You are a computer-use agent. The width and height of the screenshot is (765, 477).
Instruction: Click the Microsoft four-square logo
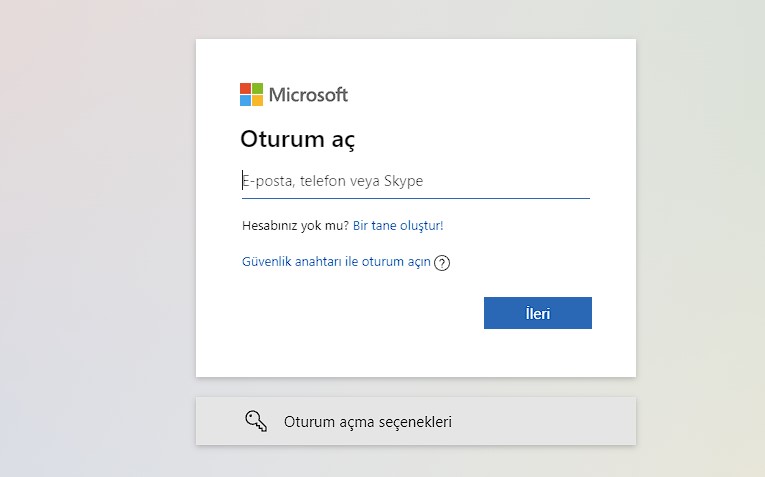[x=251, y=95]
